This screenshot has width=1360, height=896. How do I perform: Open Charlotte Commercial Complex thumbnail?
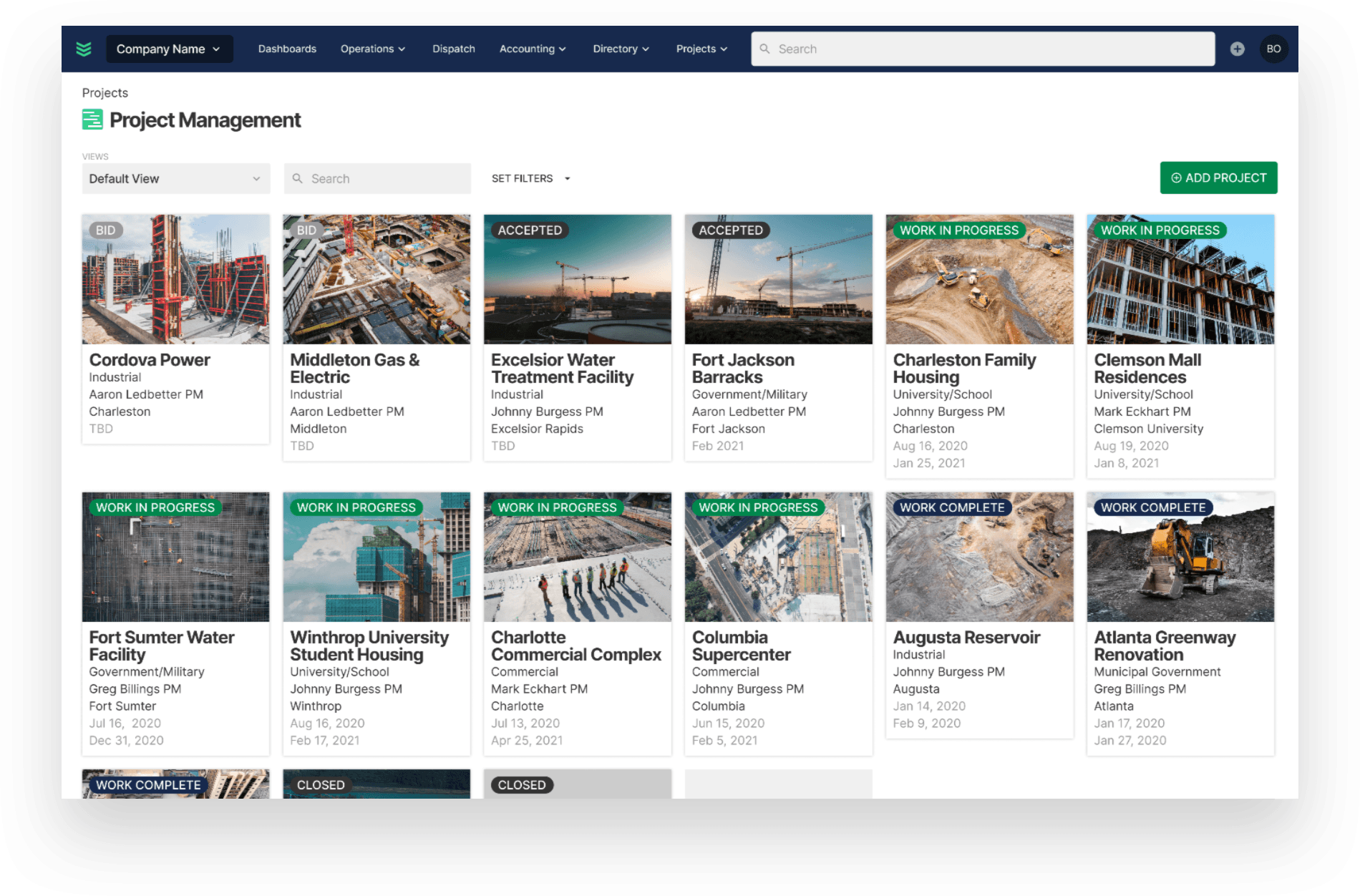point(578,557)
